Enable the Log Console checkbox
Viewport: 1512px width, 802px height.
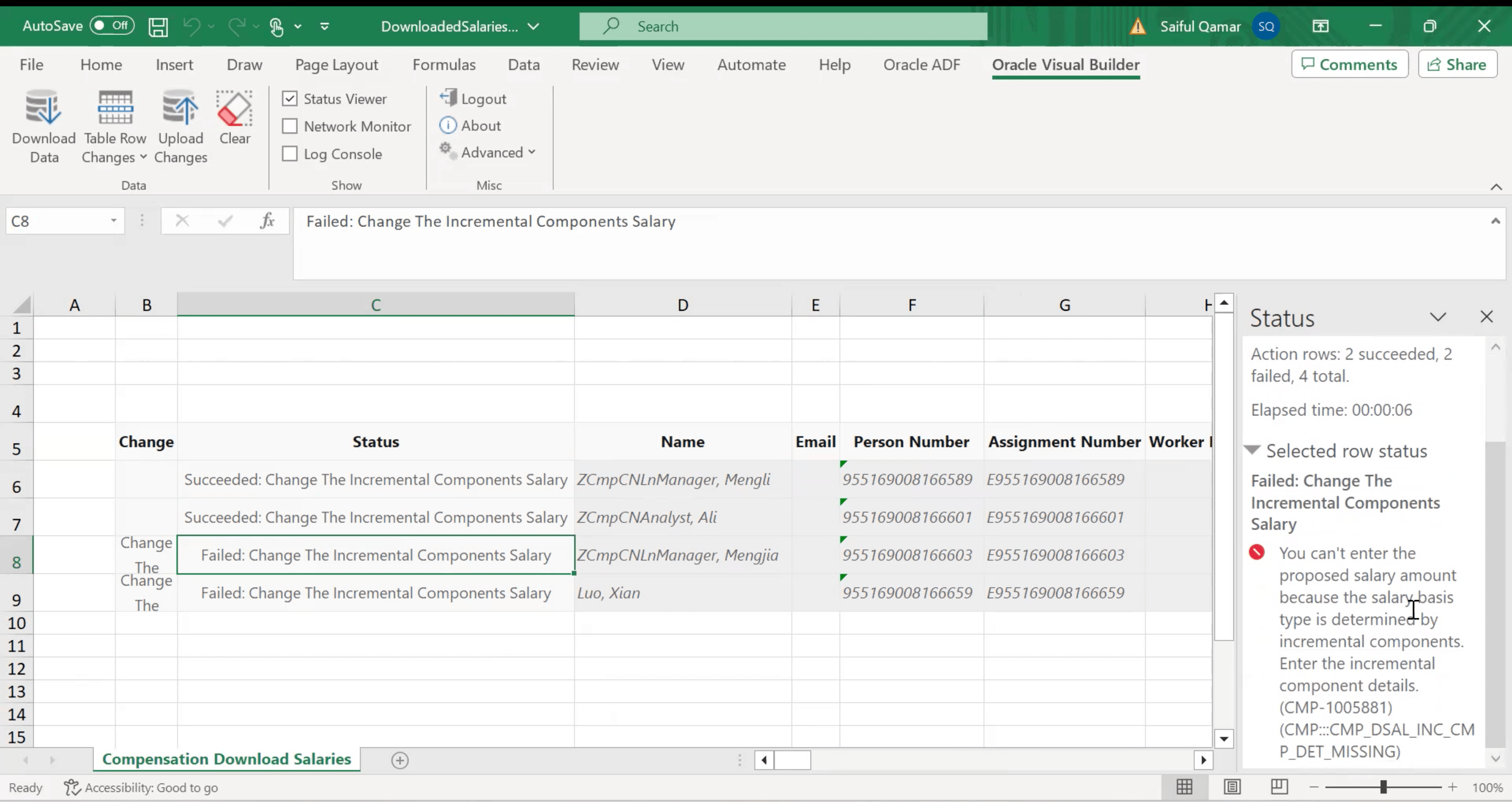pos(290,154)
